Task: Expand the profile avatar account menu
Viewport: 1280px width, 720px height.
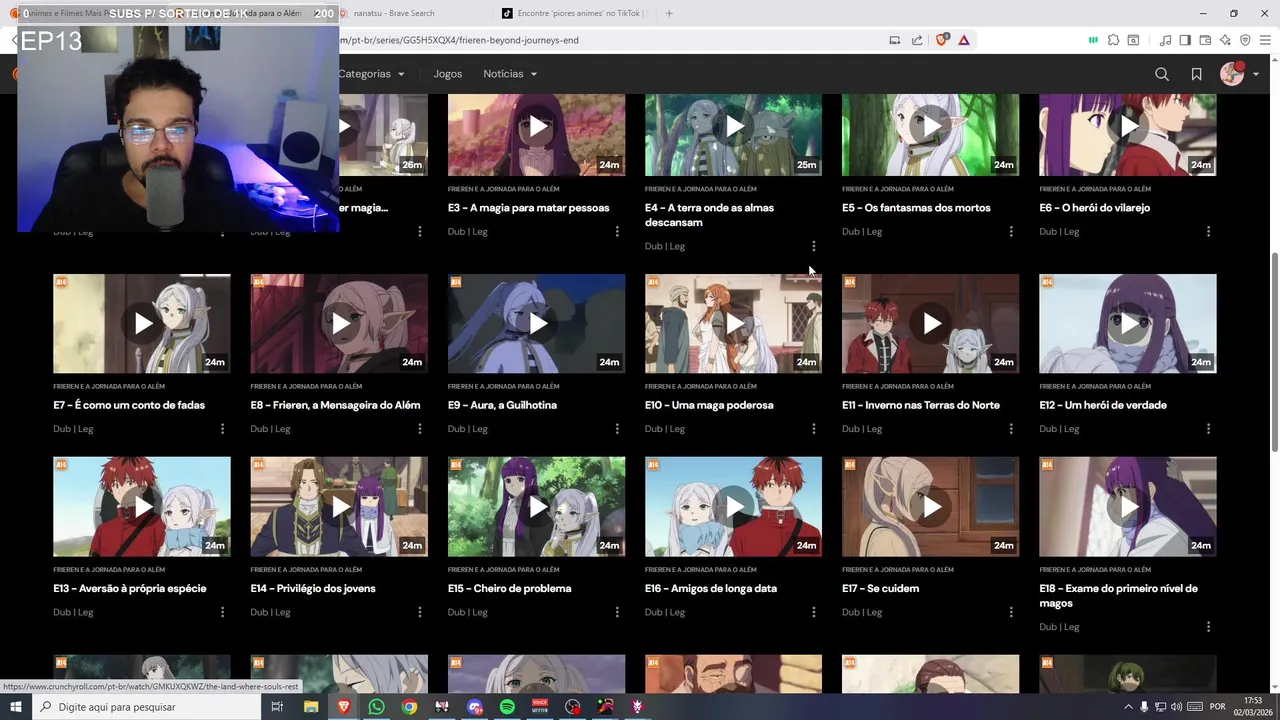Action: tap(1239, 74)
